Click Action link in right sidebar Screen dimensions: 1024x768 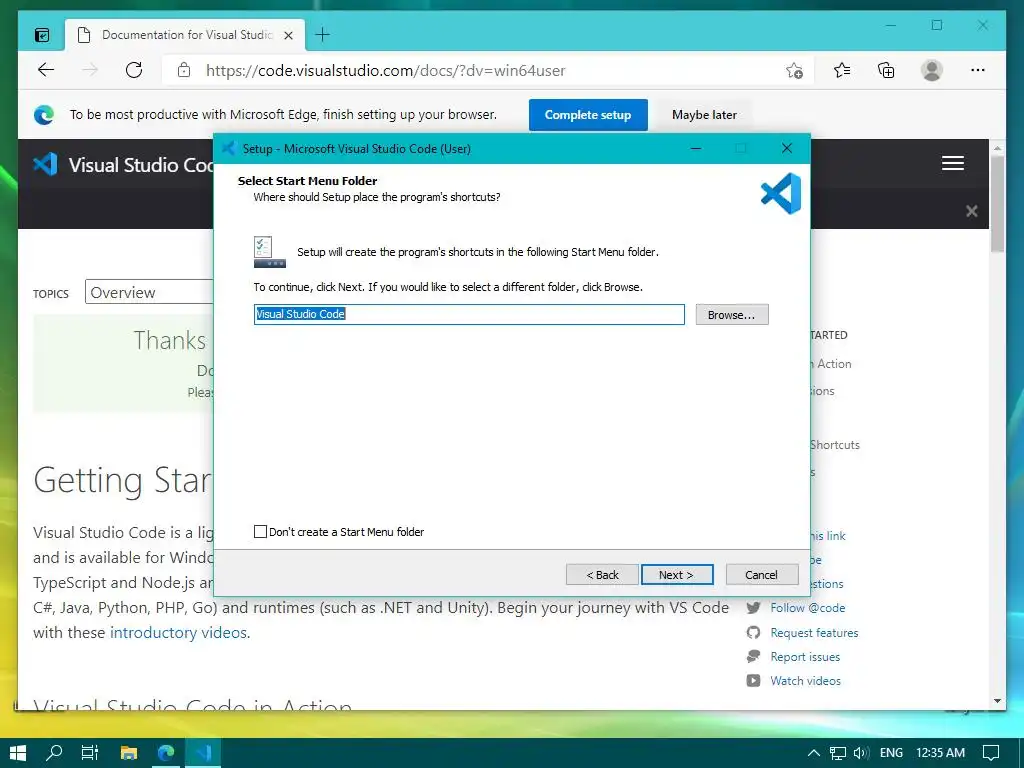(834, 364)
